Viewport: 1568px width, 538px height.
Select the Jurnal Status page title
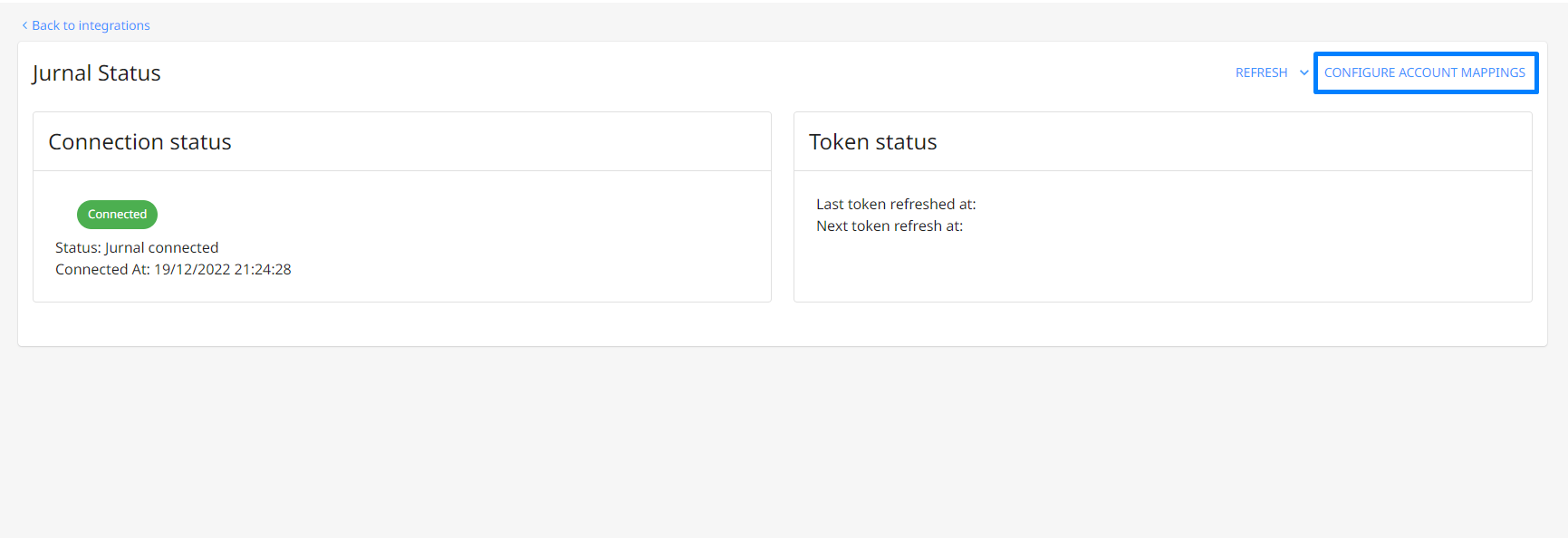click(x=97, y=73)
